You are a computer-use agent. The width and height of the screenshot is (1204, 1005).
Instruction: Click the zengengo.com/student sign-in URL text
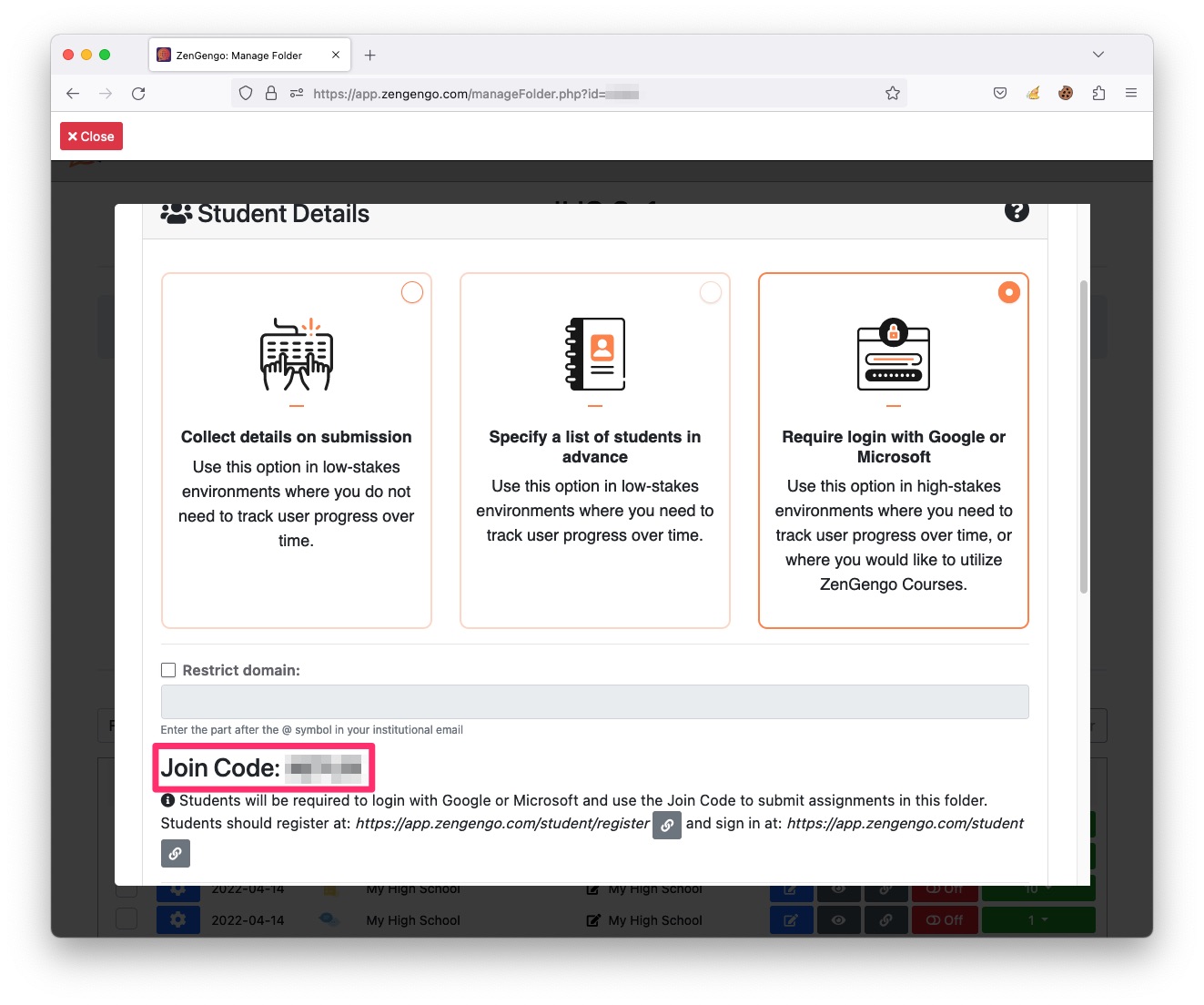click(x=905, y=823)
